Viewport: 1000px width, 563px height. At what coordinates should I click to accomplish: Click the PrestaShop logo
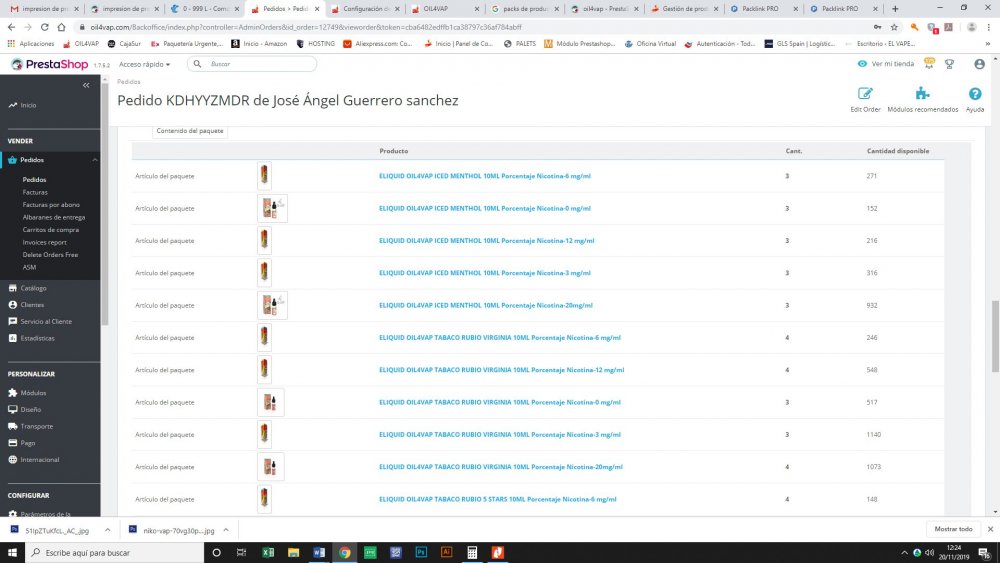tap(50, 64)
